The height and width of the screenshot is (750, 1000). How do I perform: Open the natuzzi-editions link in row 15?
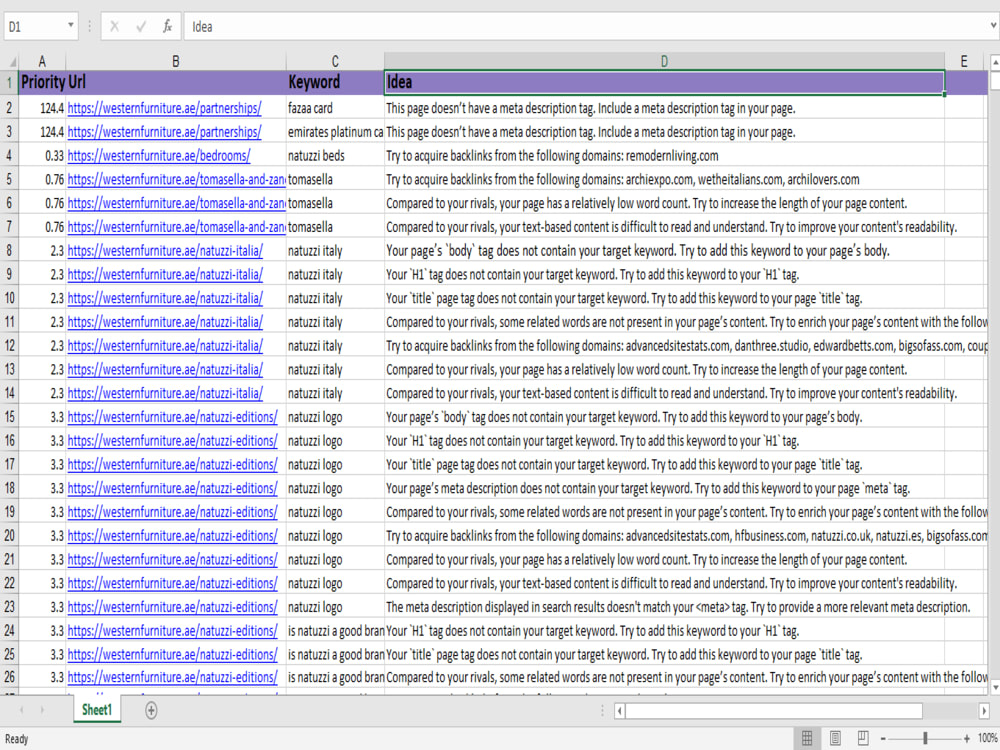click(172, 417)
